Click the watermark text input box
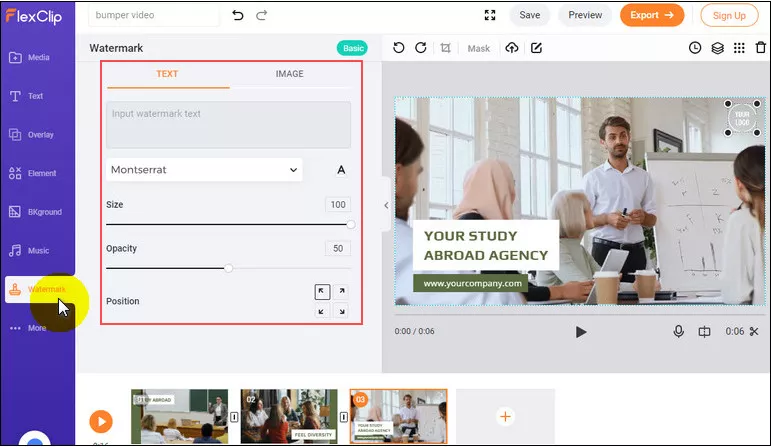 (x=229, y=124)
